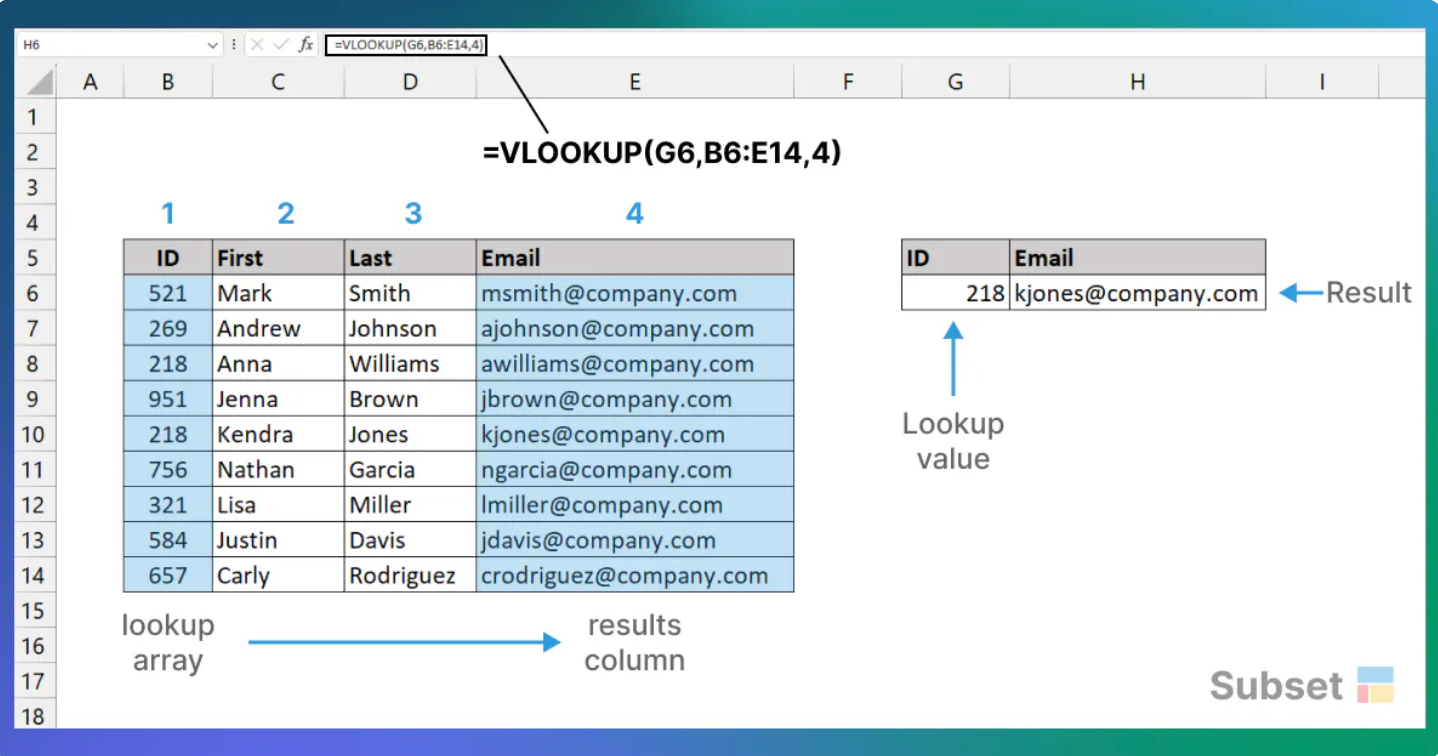Screen dimensions: 1438x756
Task: Click the Cancel X icon in formula bar
Action: tap(257, 45)
